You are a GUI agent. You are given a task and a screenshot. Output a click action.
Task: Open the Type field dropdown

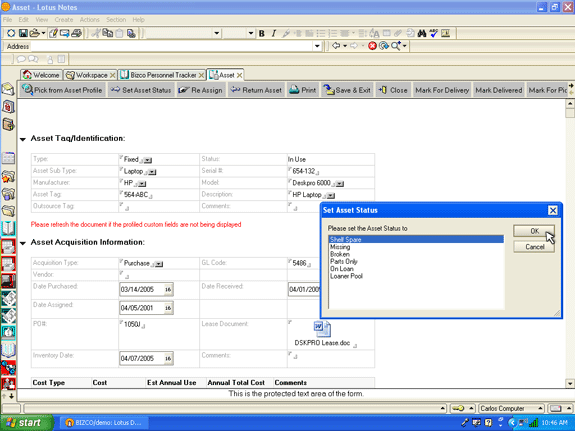[148, 160]
